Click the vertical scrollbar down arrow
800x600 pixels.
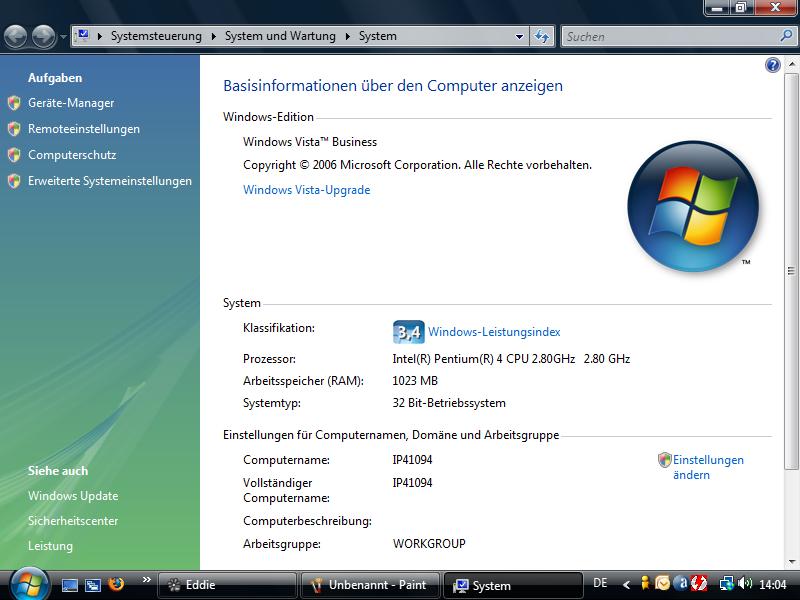[x=791, y=562]
